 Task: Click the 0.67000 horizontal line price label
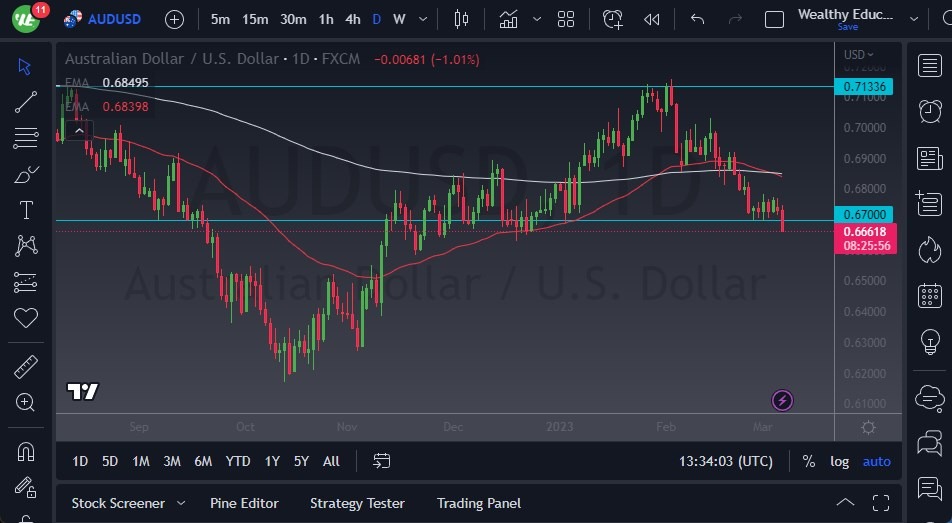pyautogui.click(x=863, y=214)
